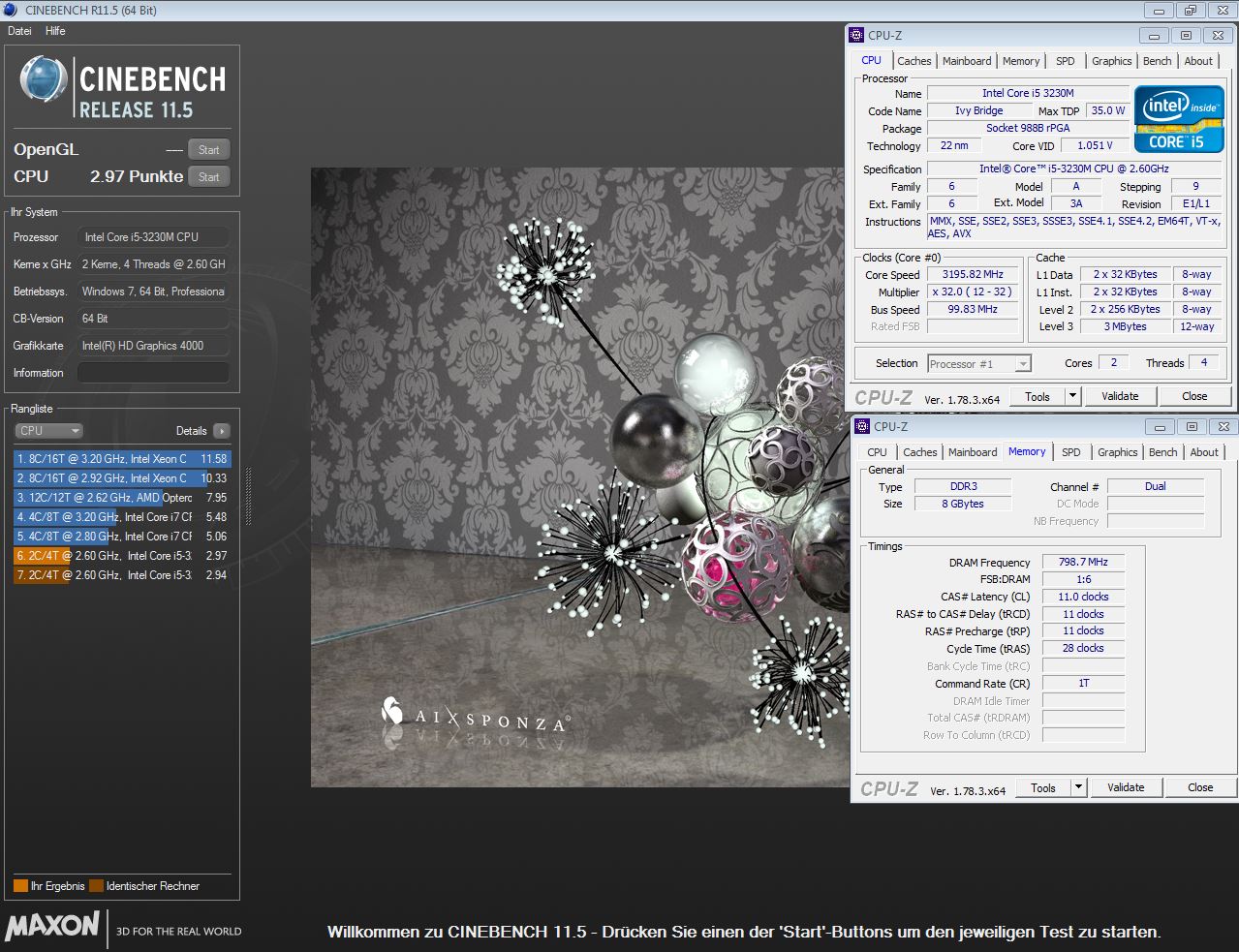Open About tab in lower CPU-Z
This screenshot has width=1239, height=952.
click(x=1204, y=452)
